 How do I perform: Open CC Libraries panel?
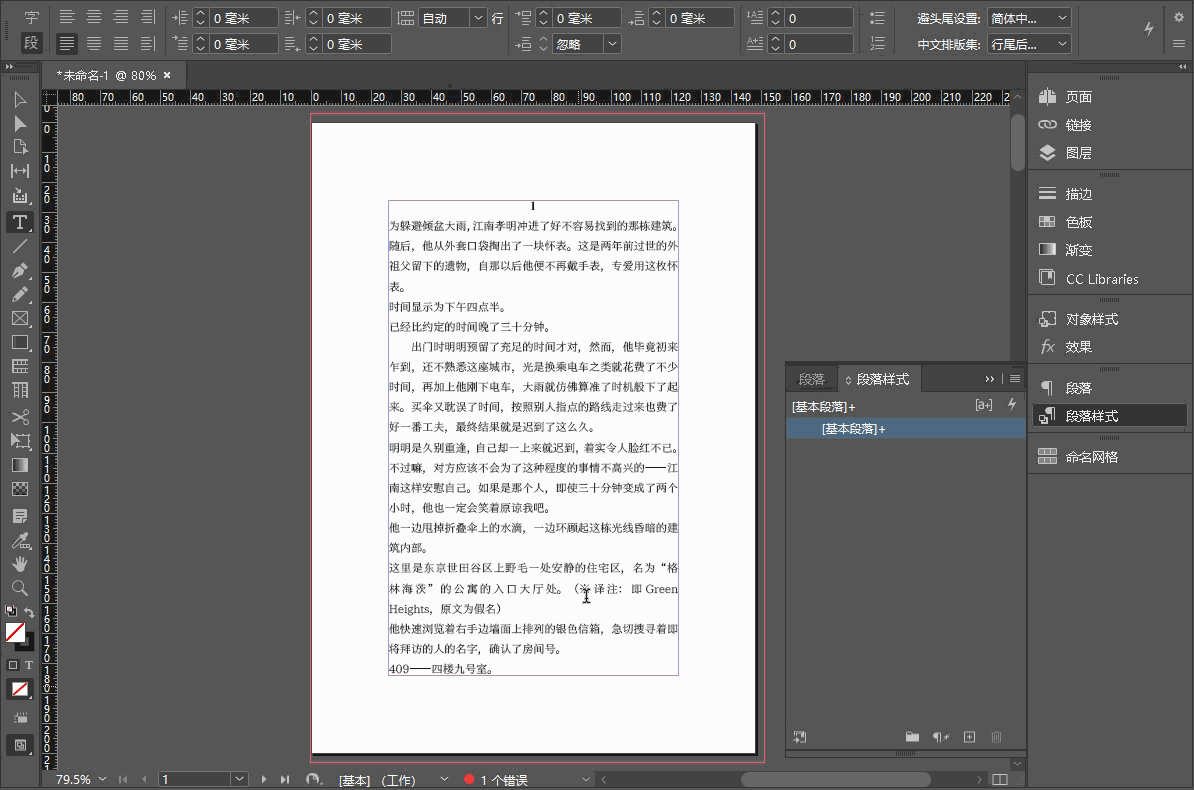(1089, 279)
